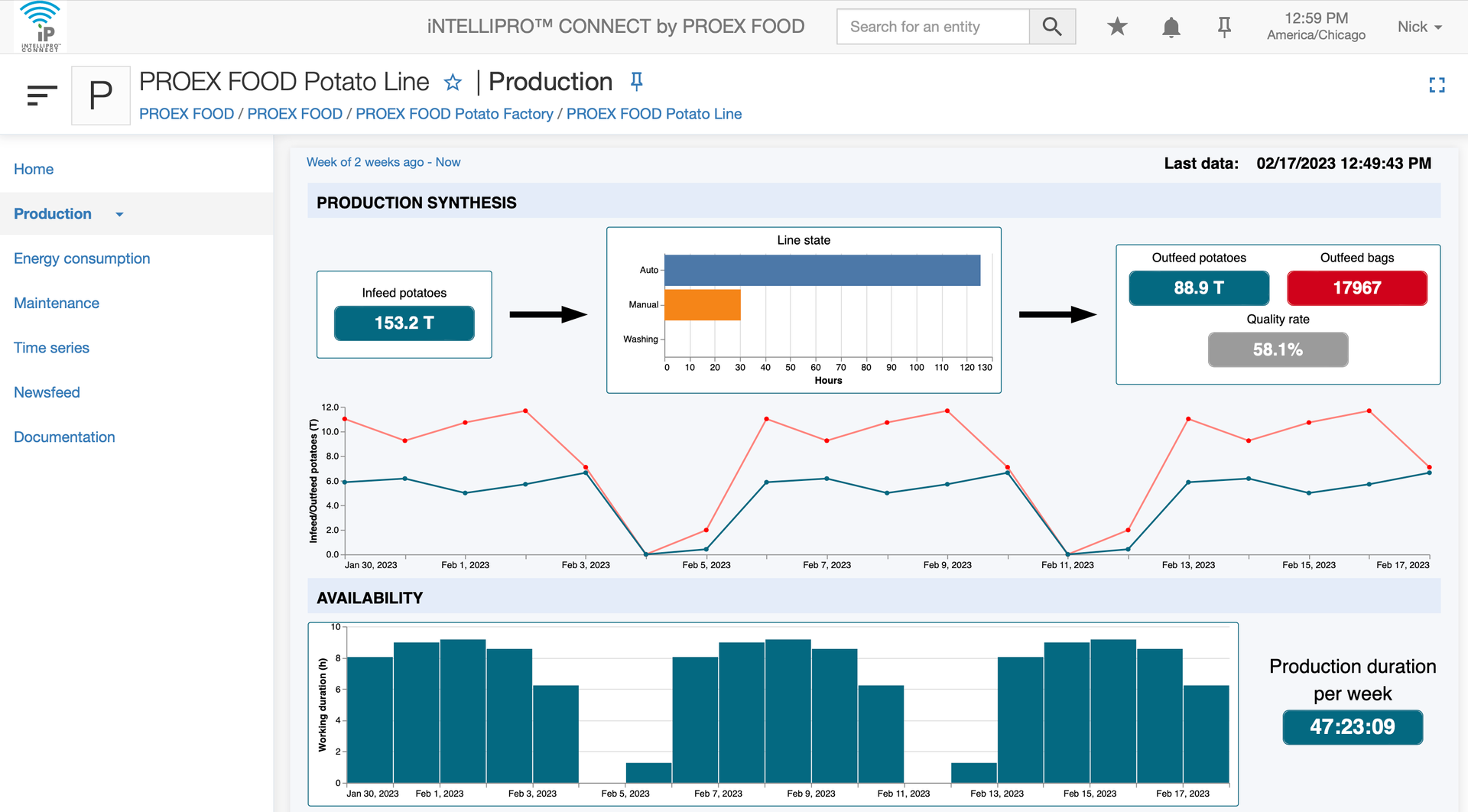This screenshot has width=1468, height=812.
Task: Open PROEX FOOD Potato Factory breadcrumb
Action: (454, 114)
